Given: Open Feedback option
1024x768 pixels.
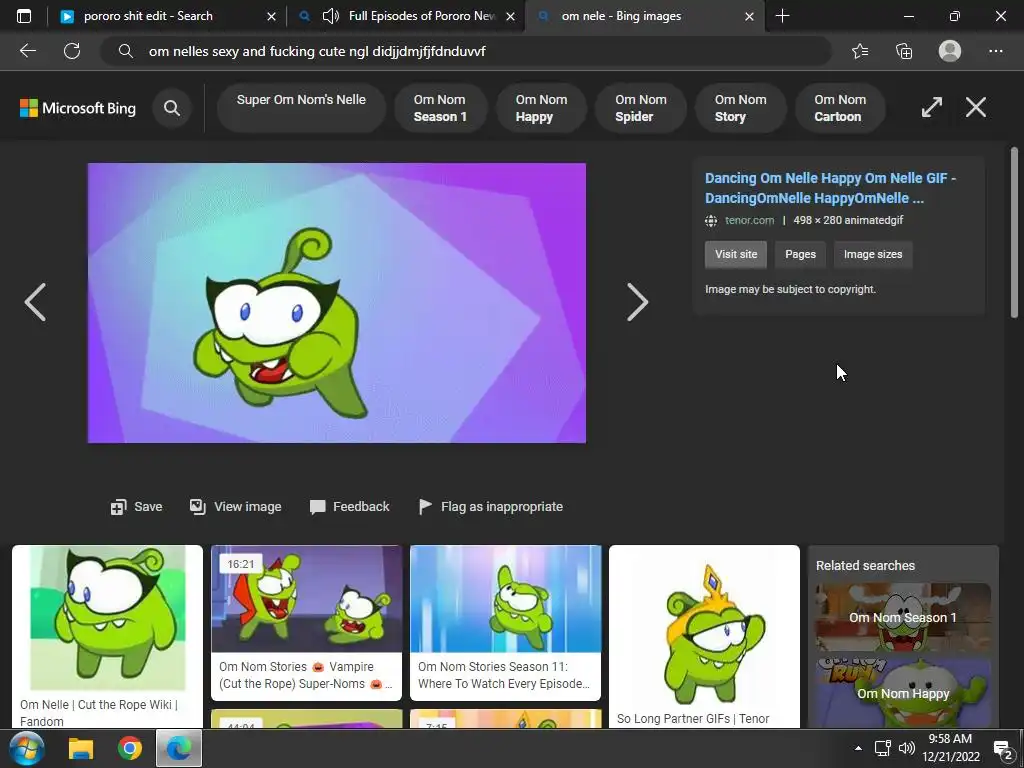Looking at the screenshot, I should tap(349, 507).
